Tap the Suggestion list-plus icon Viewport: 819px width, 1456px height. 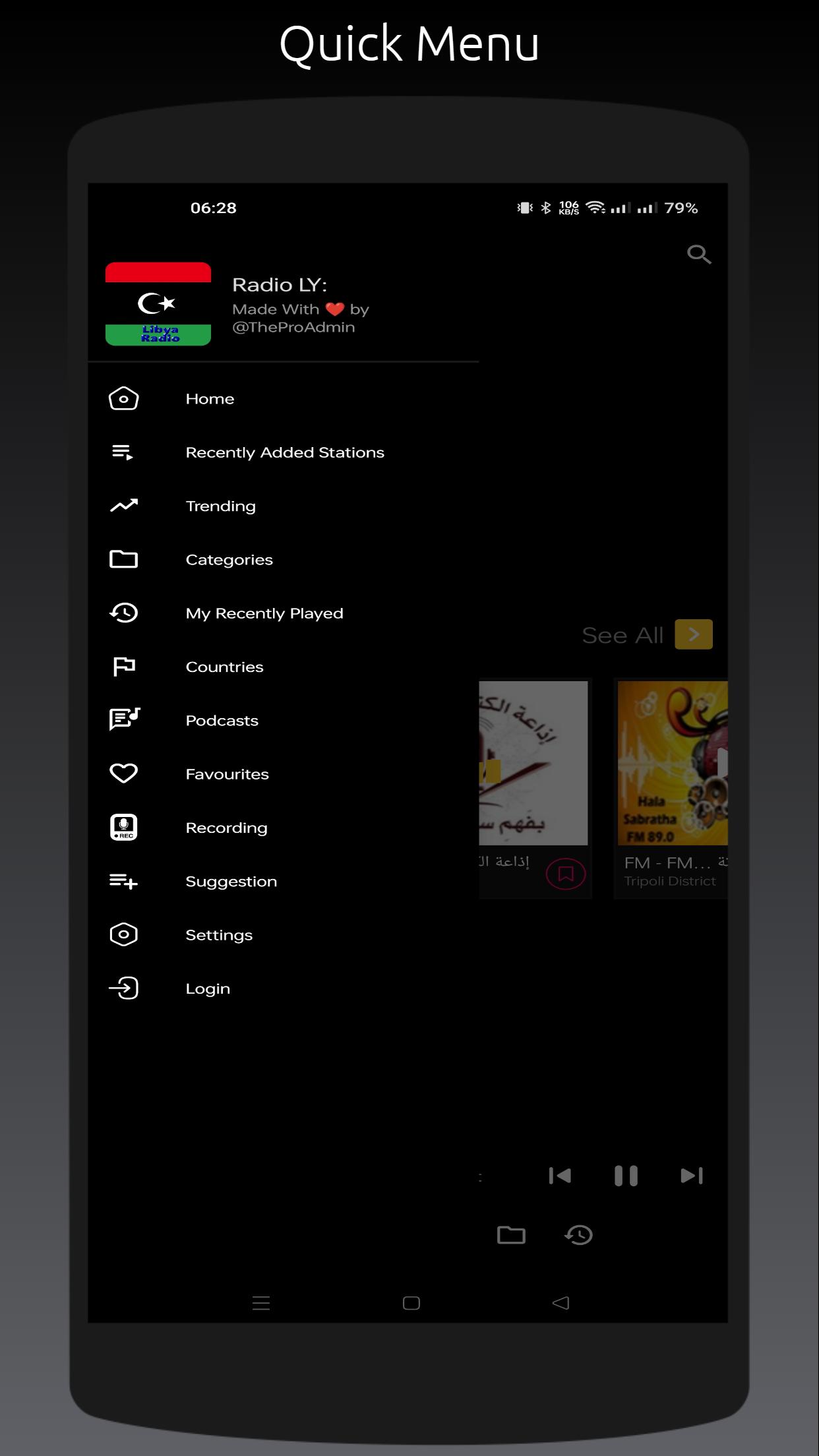pos(123,881)
